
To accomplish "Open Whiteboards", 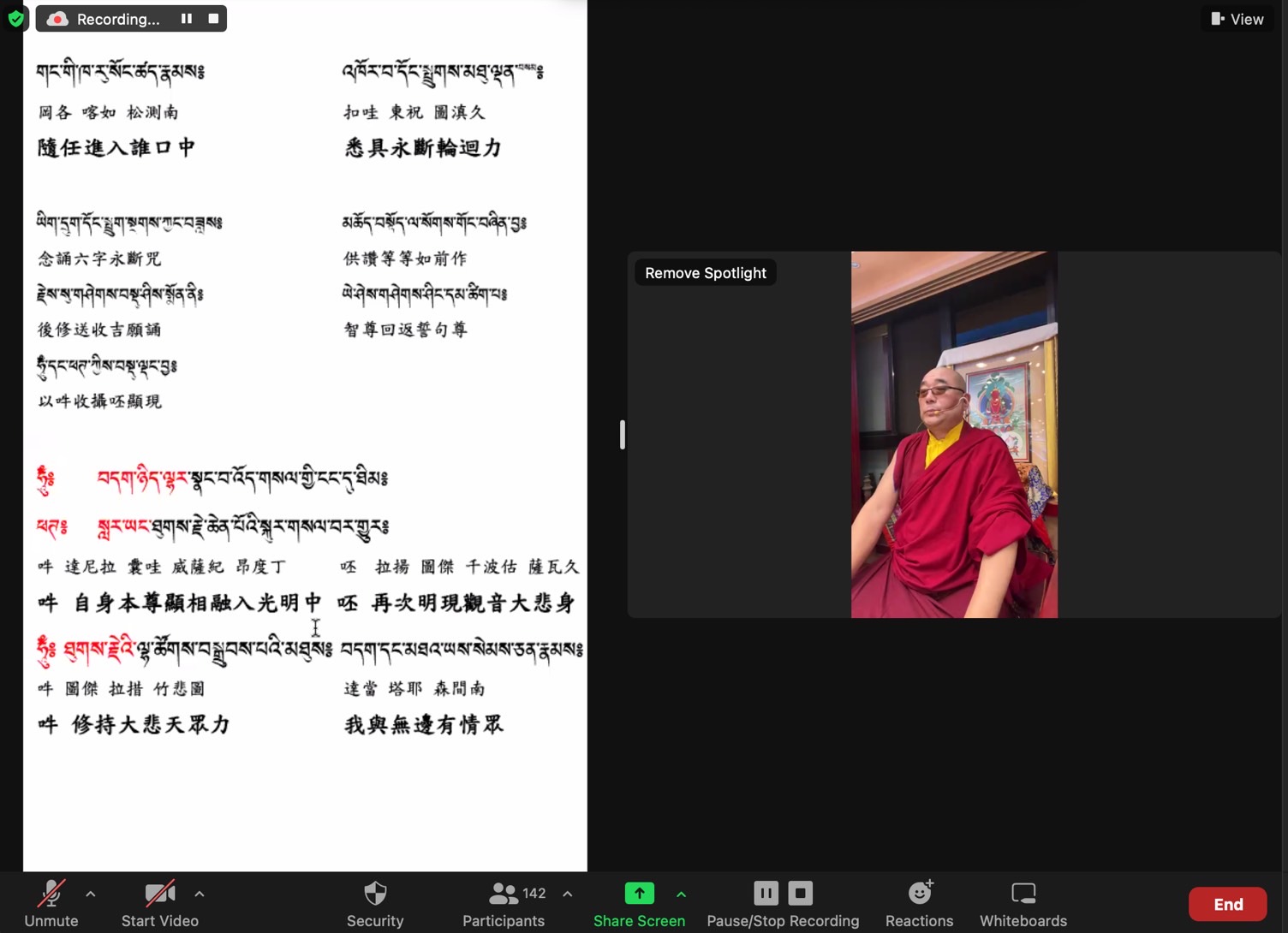I will [1023, 903].
